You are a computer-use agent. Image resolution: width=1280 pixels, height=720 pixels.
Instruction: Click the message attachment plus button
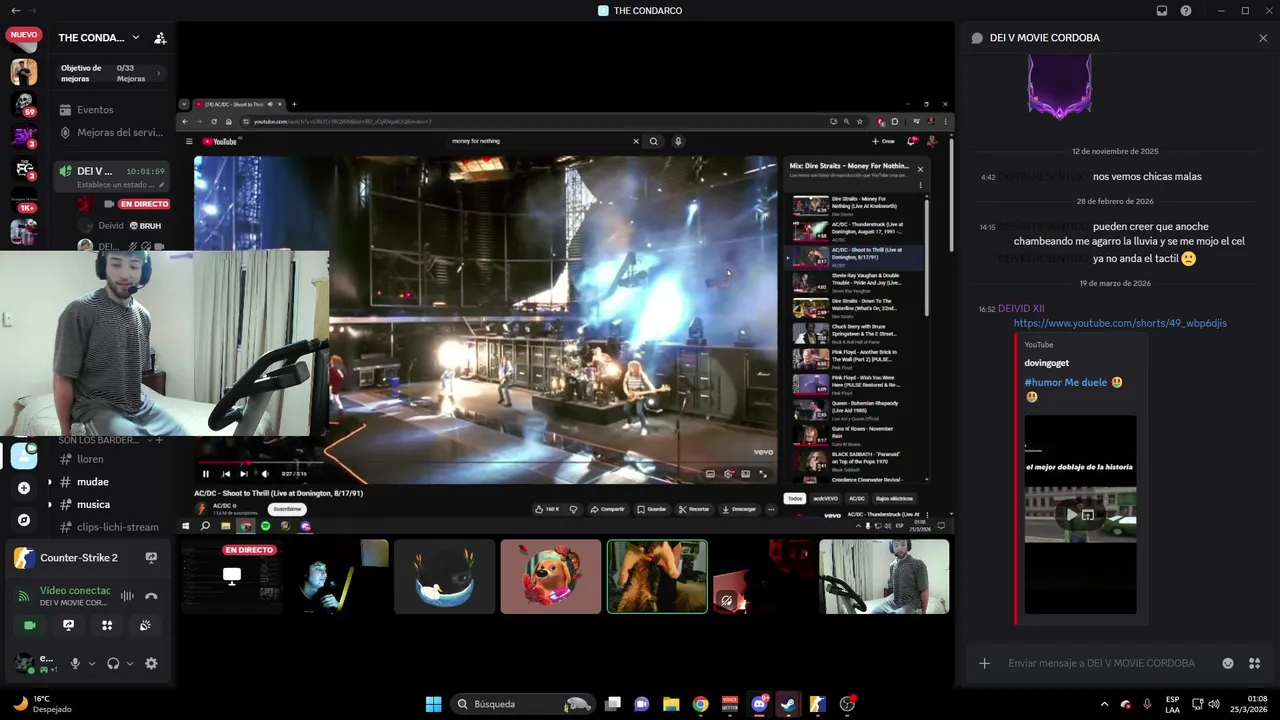[x=985, y=663]
